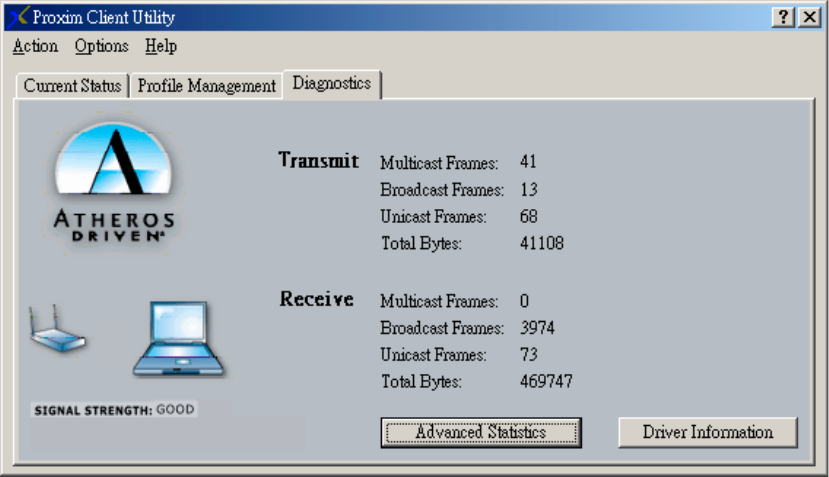The height and width of the screenshot is (477, 829).
Task: Click the title bar help question mark button
Action: tap(783, 17)
